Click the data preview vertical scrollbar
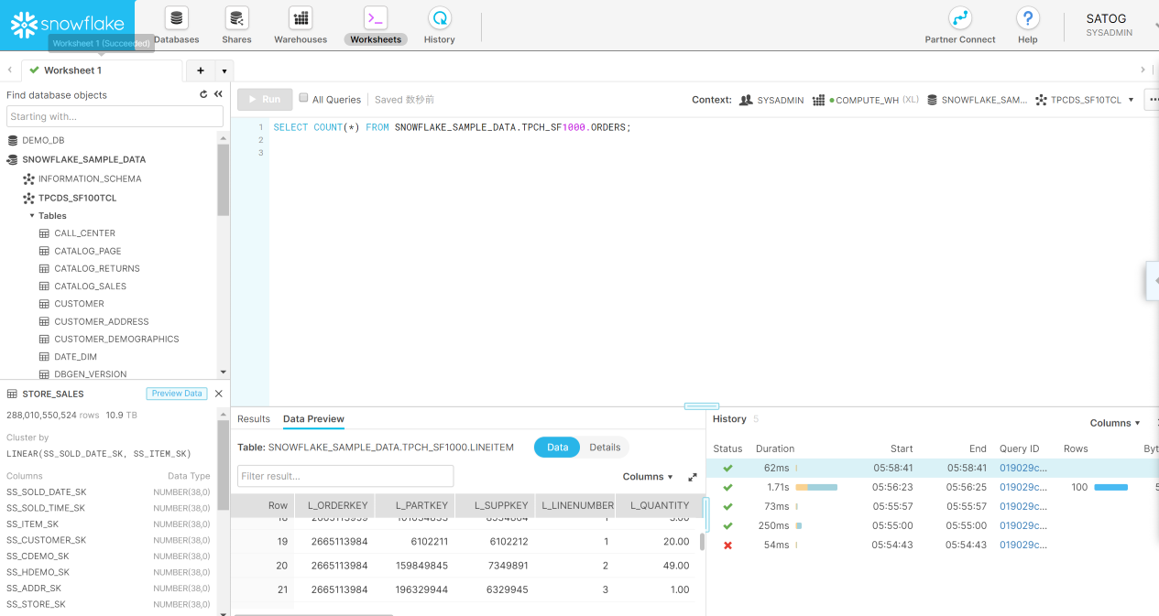Screen dimensions: 1159x616 click(x=701, y=542)
